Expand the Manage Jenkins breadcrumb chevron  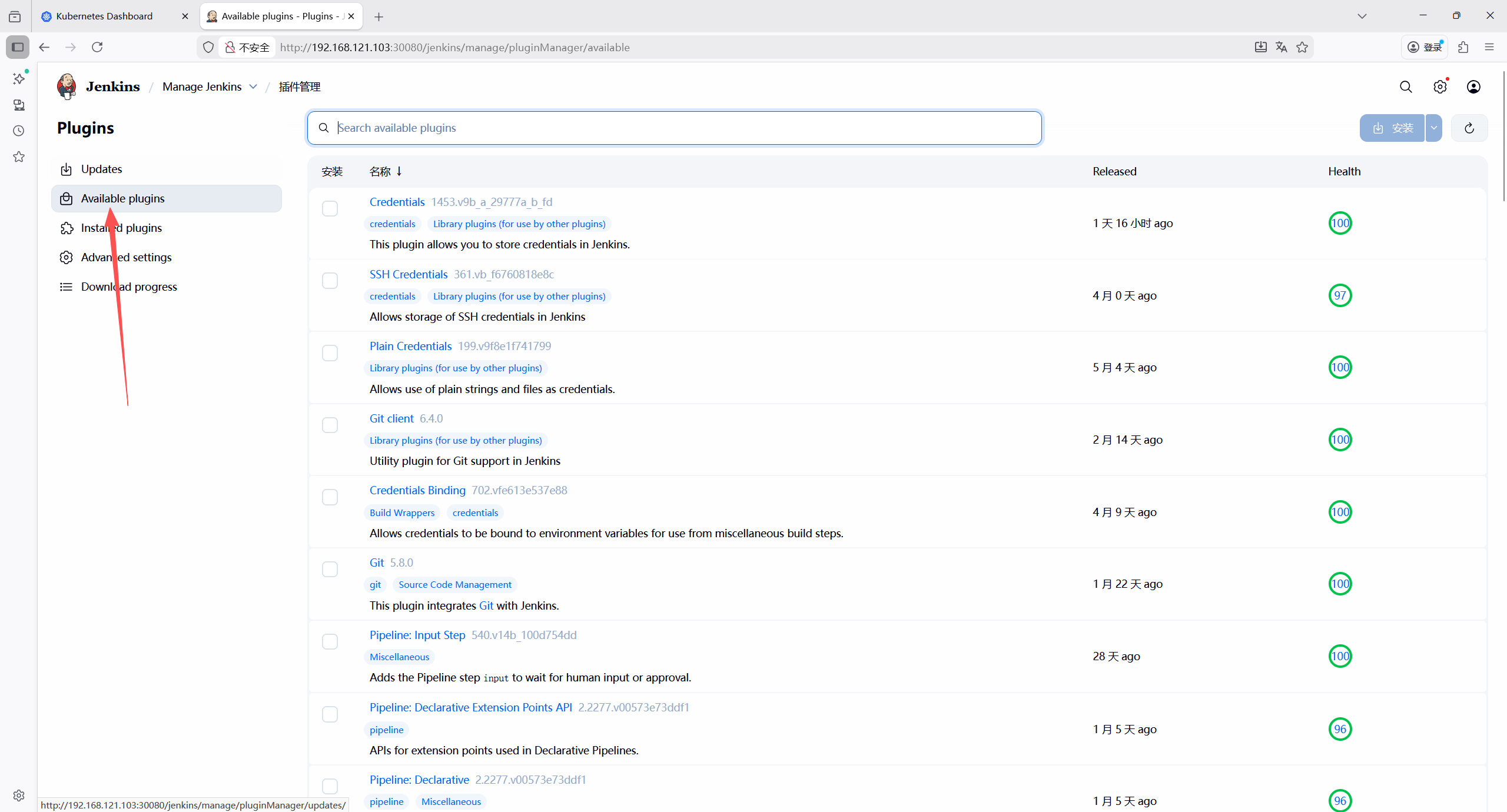click(253, 86)
